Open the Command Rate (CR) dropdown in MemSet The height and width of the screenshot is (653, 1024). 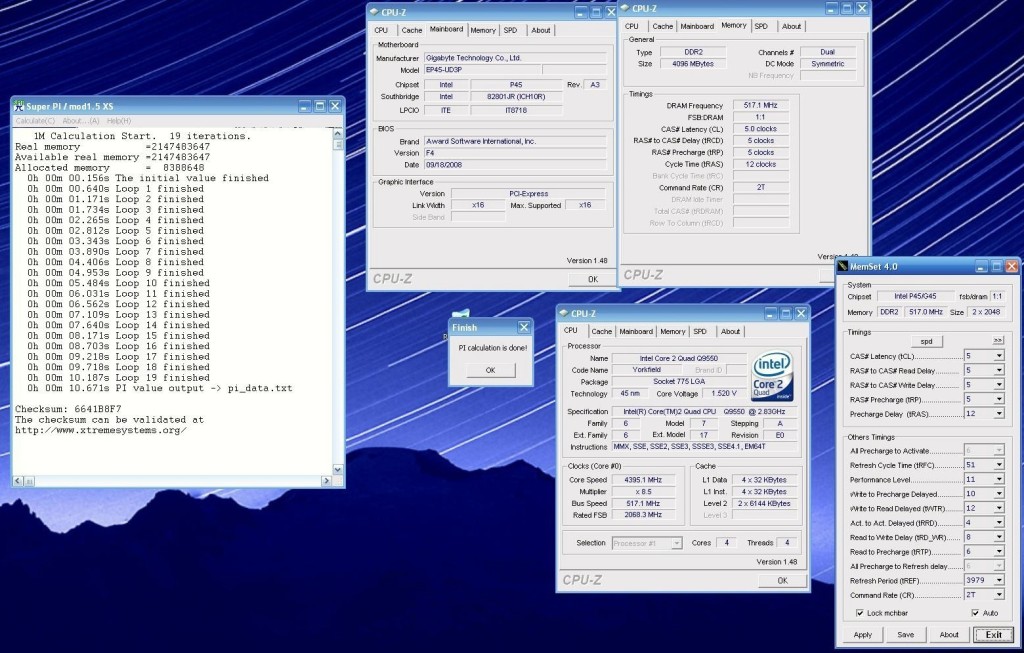[999, 594]
